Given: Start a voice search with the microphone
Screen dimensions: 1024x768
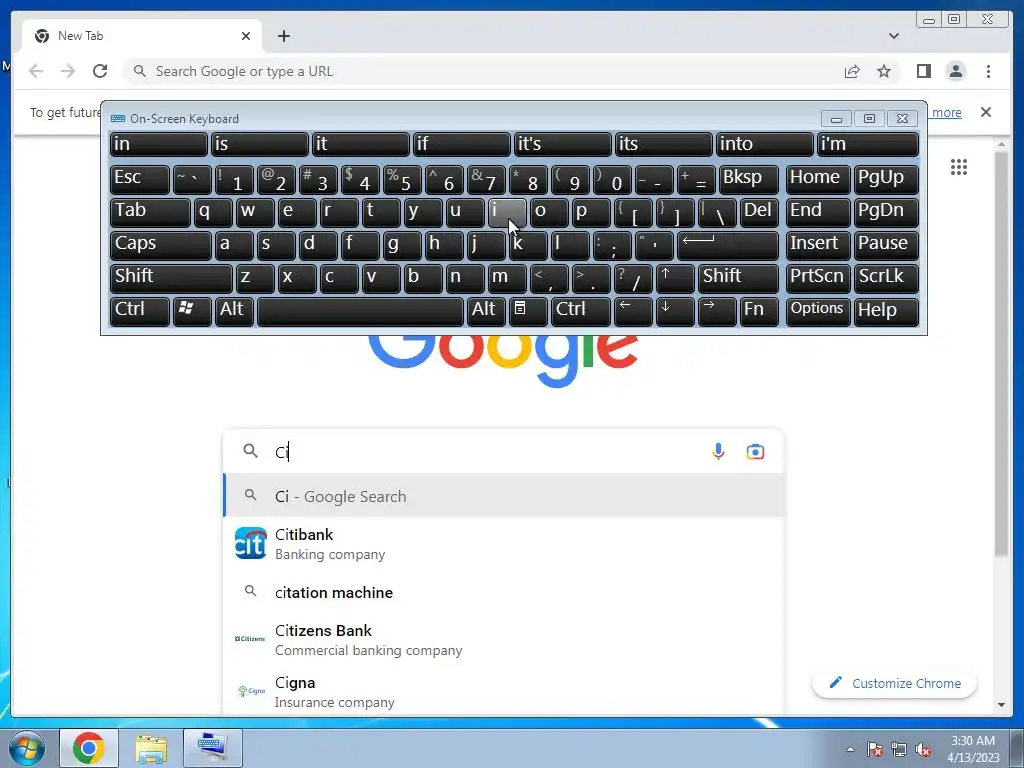Looking at the screenshot, I should [718, 451].
